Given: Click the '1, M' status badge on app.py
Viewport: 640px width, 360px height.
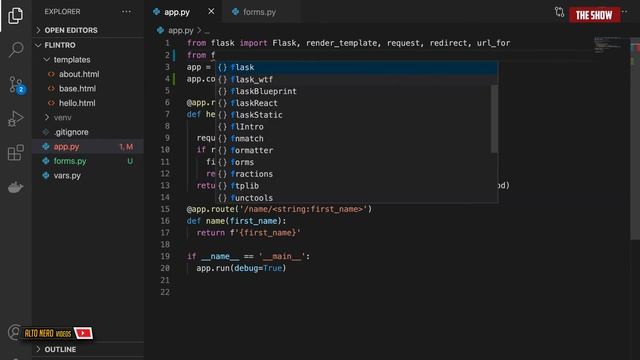Looking at the screenshot, I should tap(126, 147).
